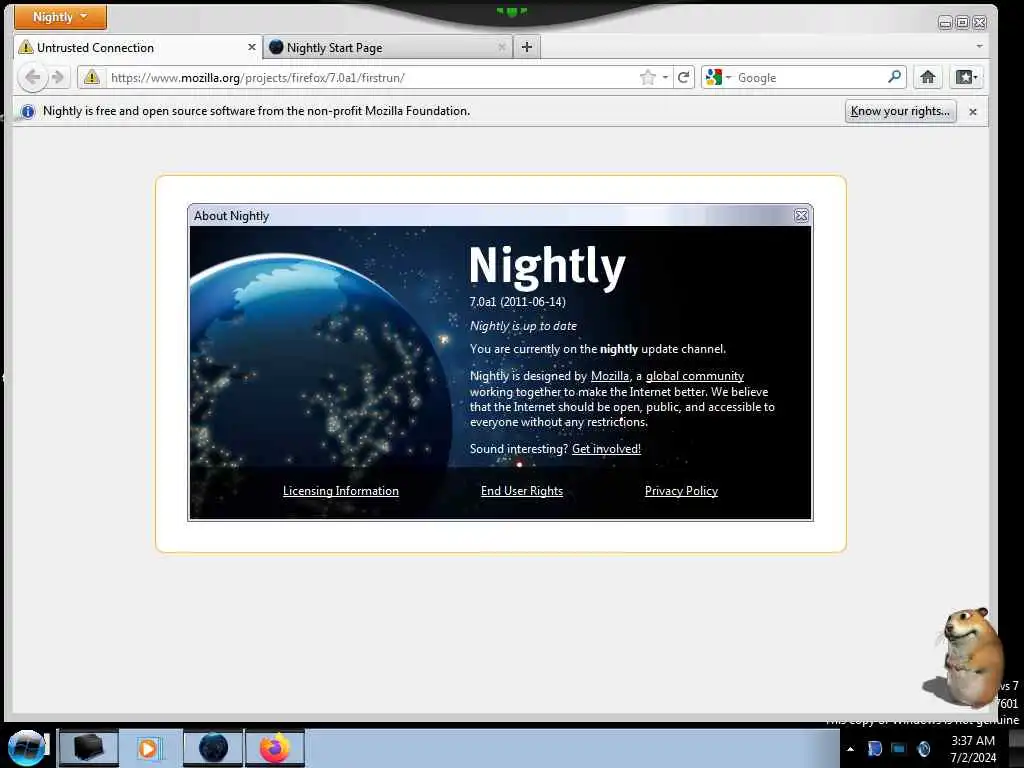Show hidden system tray icons
The image size is (1024, 768).
pos(850,749)
